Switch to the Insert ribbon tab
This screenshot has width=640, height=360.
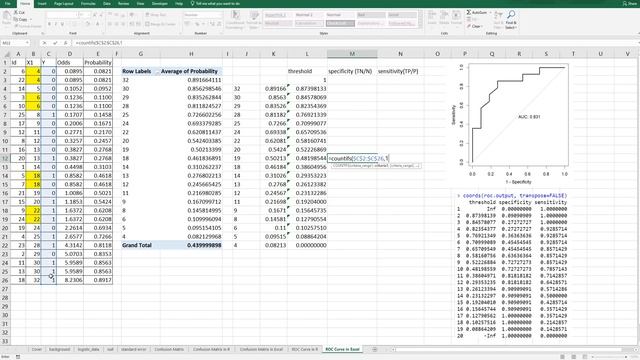pyautogui.click(x=42, y=4)
